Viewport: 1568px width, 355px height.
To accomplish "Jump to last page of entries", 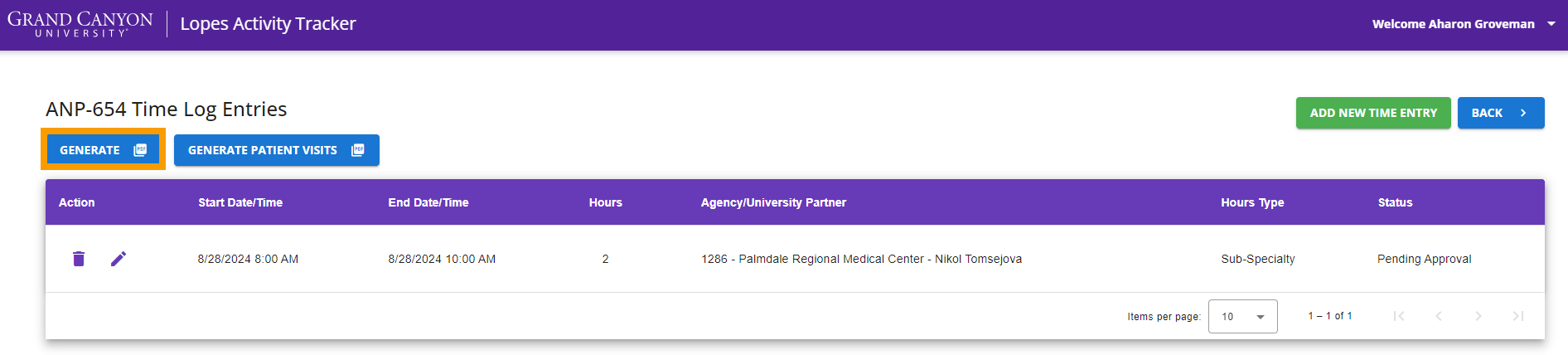I will 1518,316.
